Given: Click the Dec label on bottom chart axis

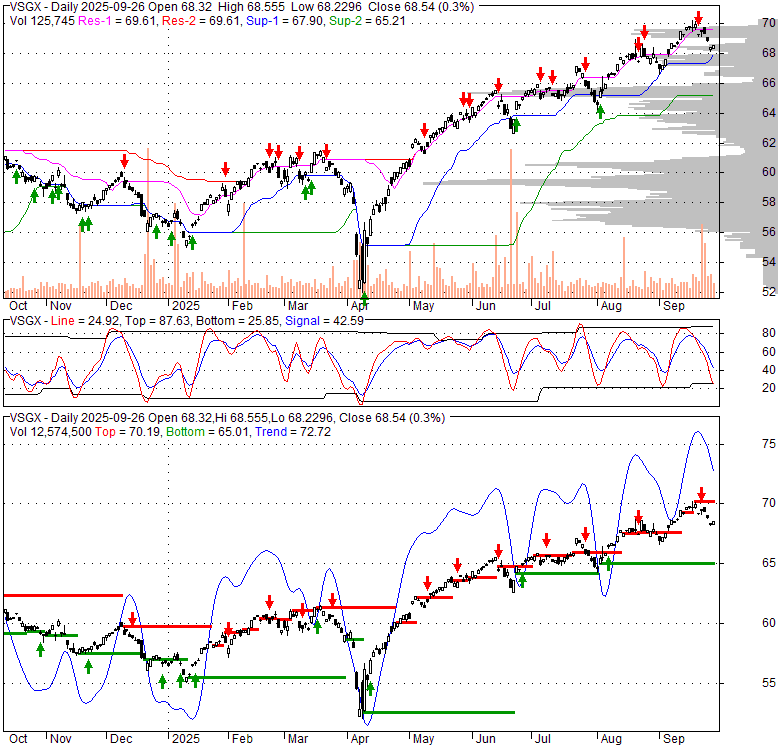Looking at the screenshot, I should (x=121, y=739).
